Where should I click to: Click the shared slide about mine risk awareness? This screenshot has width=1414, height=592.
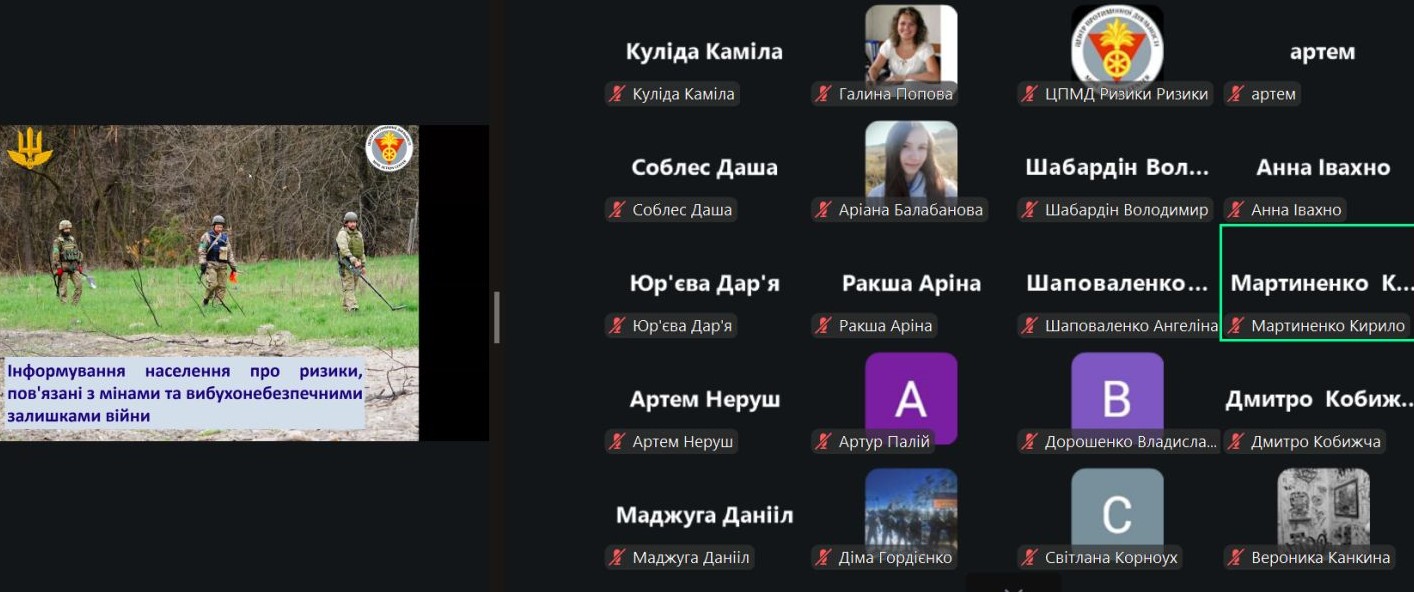(x=210, y=283)
